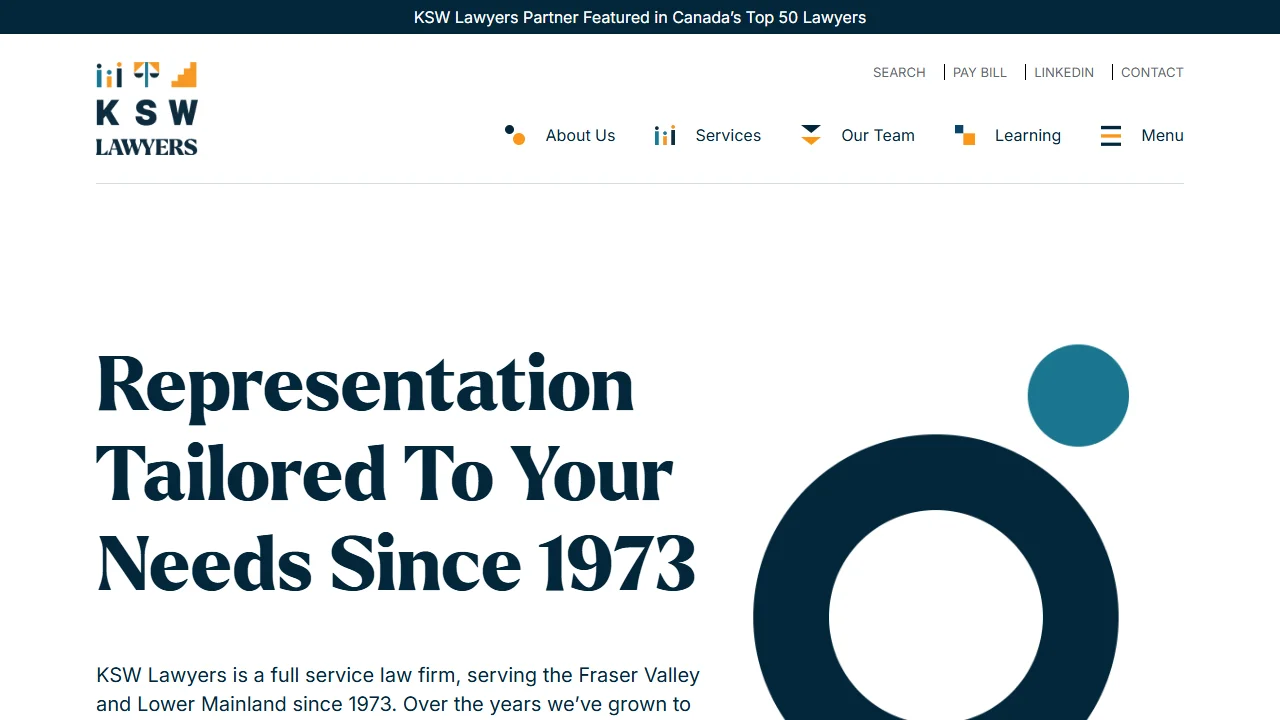Click the Learning squares icon

click(x=965, y=135)
